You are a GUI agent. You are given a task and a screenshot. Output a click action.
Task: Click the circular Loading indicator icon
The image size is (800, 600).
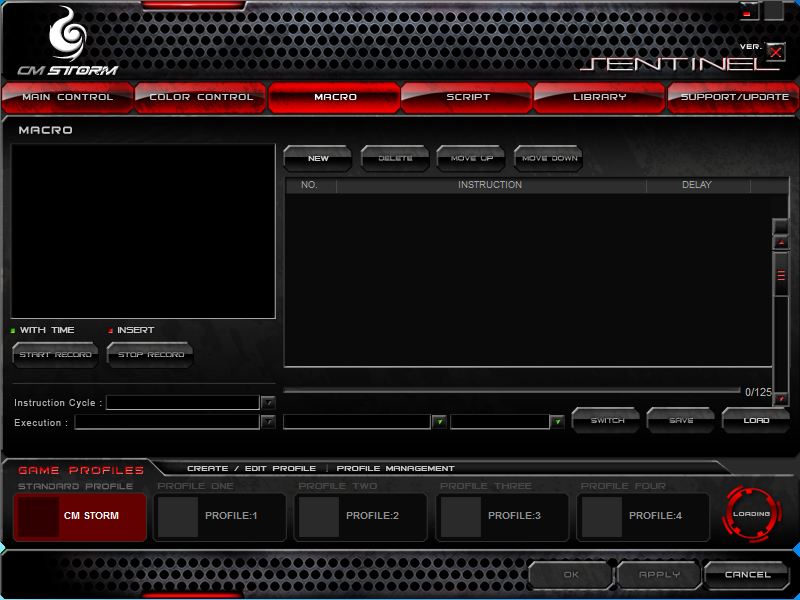(751, 514)
